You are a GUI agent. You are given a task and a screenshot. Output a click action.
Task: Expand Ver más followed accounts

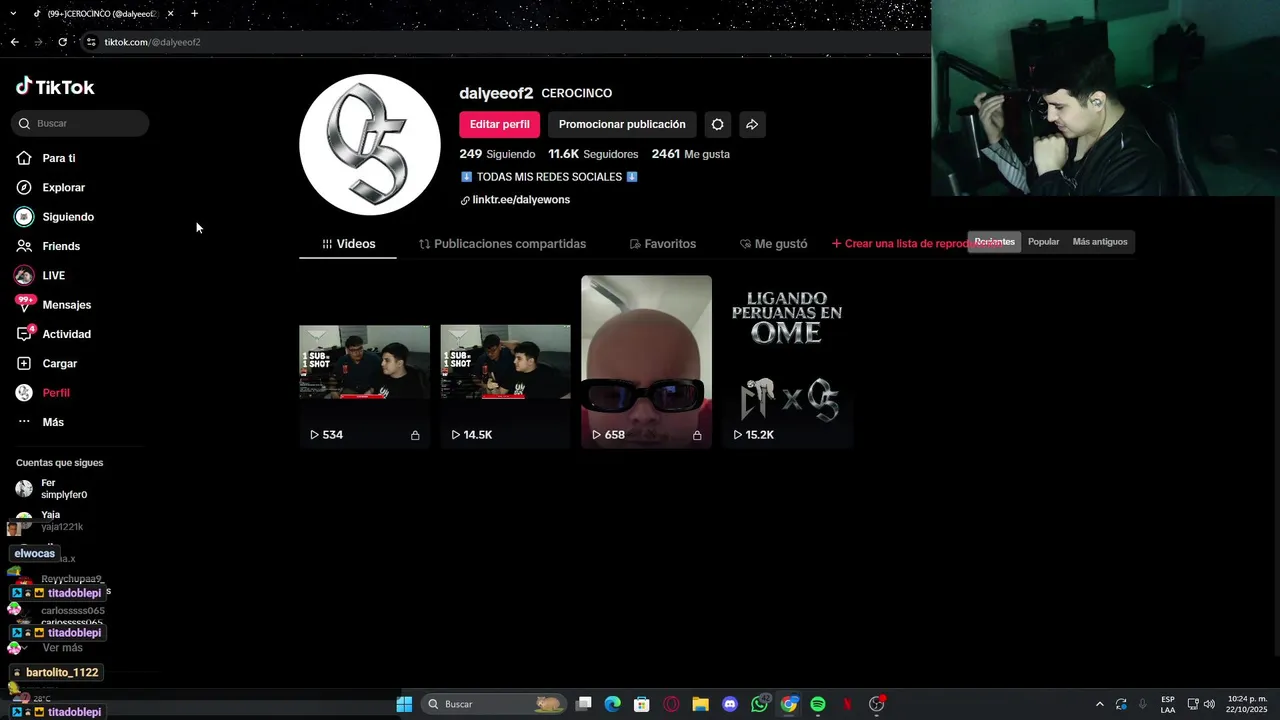(62, 648)
